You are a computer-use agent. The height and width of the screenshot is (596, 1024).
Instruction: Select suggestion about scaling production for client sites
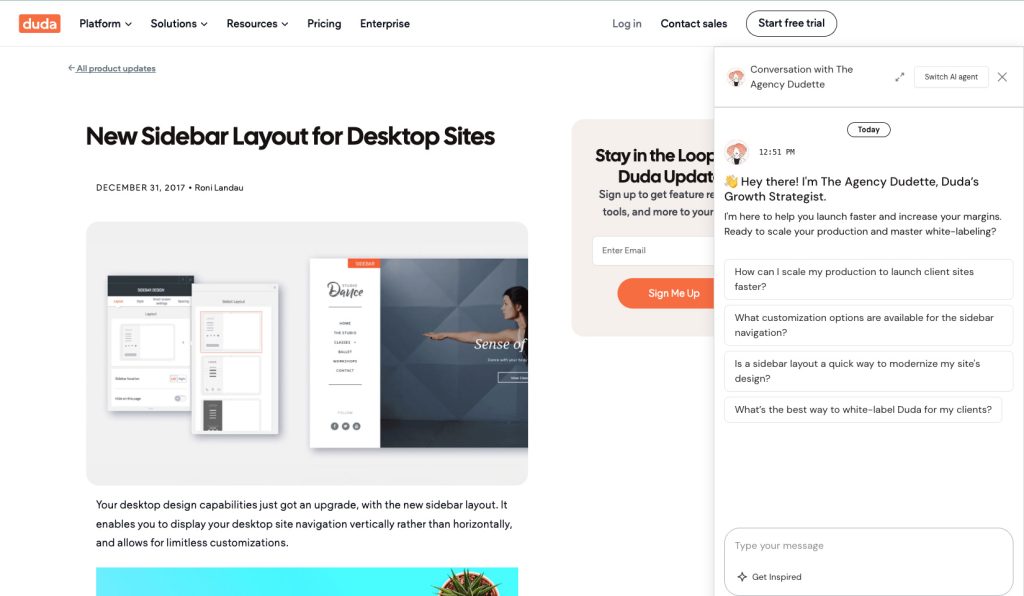point(868,279)
